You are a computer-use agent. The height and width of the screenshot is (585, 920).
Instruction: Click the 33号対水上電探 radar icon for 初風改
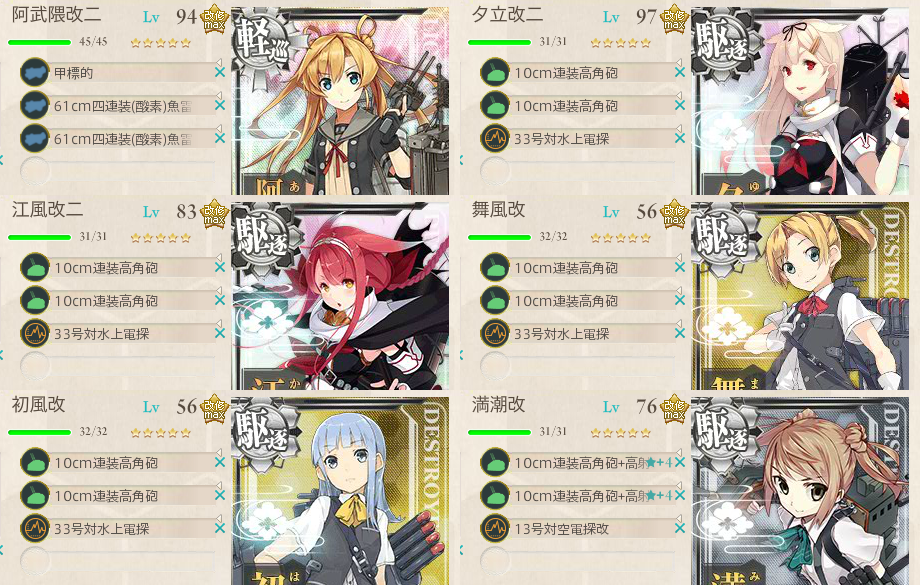pyautogui.click(x=35, y=528)
